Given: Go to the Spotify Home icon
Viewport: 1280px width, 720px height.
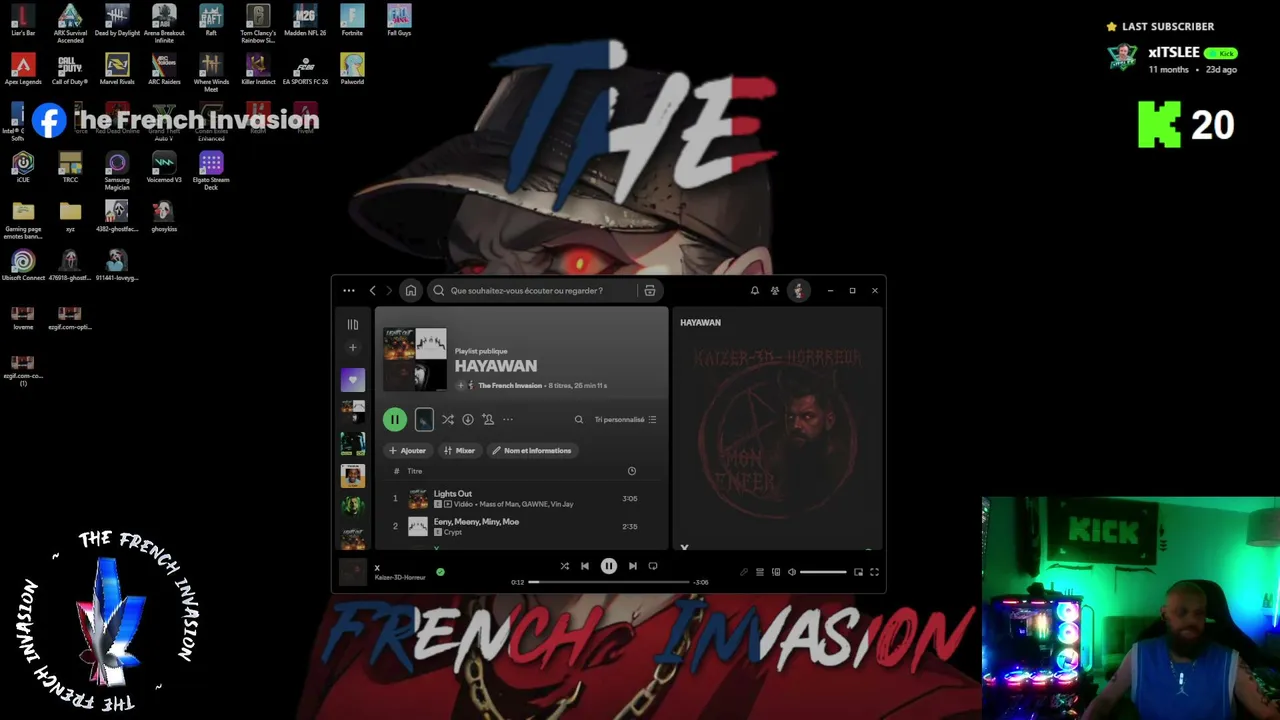Looking at the screenshot, I should 410,291.
